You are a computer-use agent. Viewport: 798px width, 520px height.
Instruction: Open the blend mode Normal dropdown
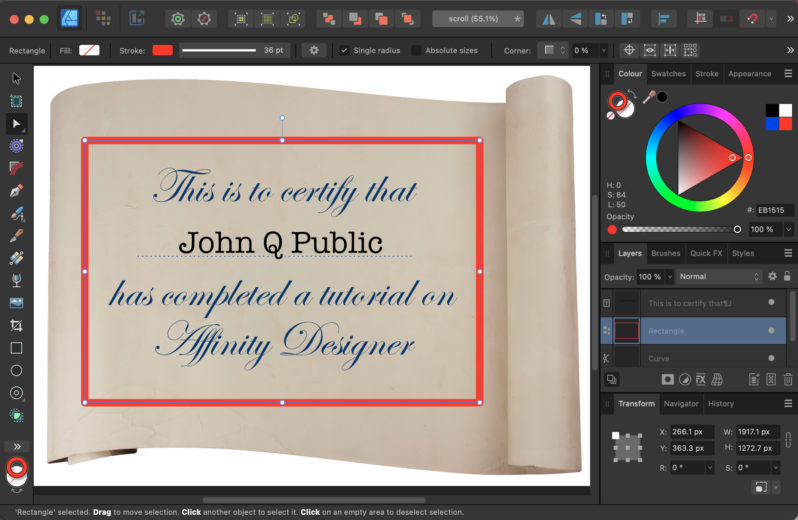click(719, 276)
